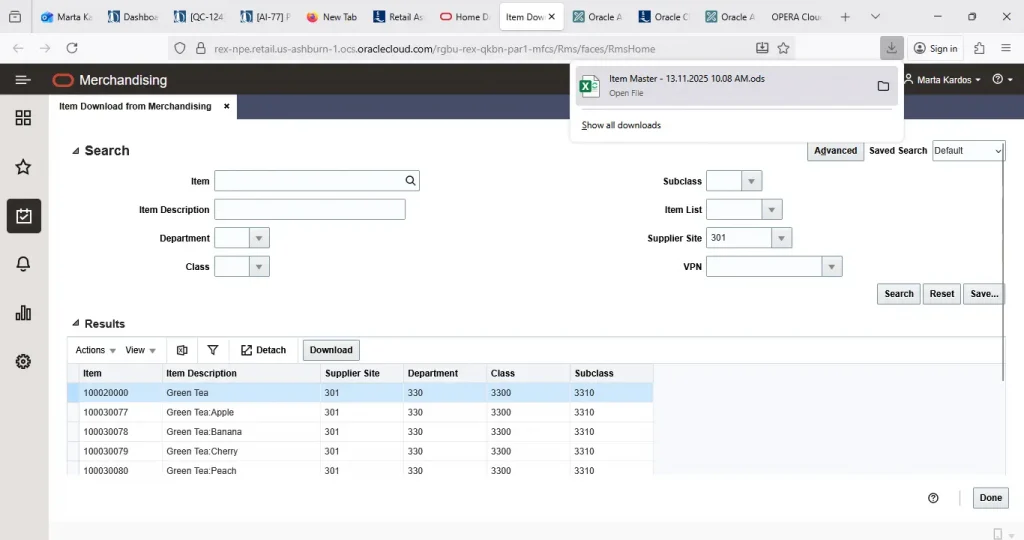The image size is (1024, 540).
Task: Open the Reports bar chart icon
Action: point(24,313)
